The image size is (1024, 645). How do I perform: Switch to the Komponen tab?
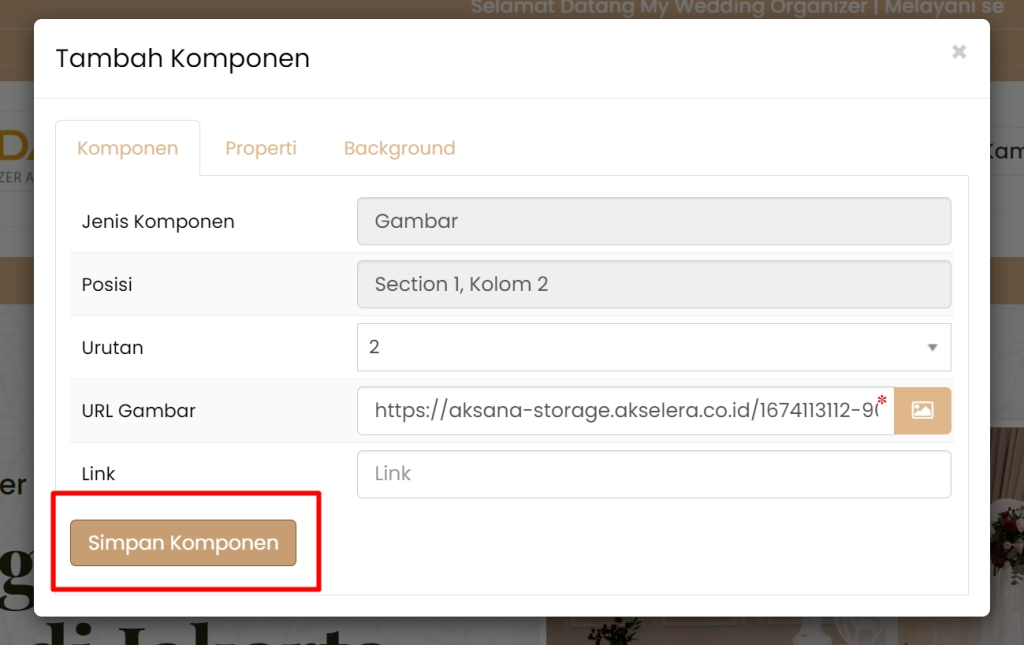pos(127,149)
